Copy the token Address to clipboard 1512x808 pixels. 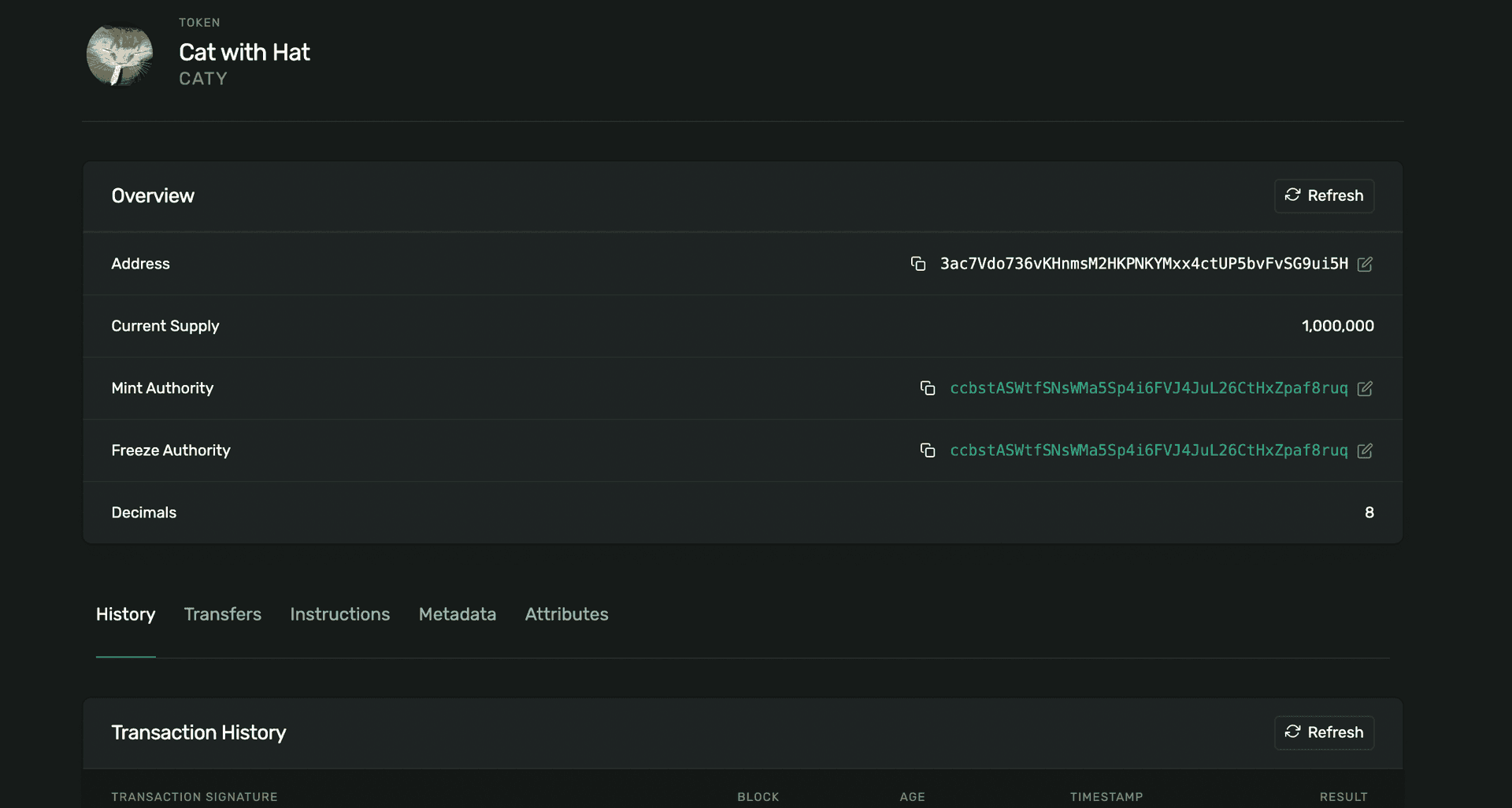919,264
